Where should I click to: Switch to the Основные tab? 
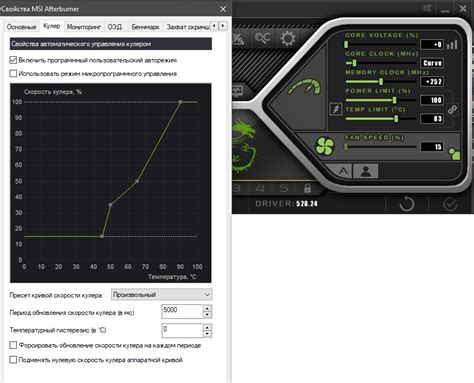[x=21, y=27]
